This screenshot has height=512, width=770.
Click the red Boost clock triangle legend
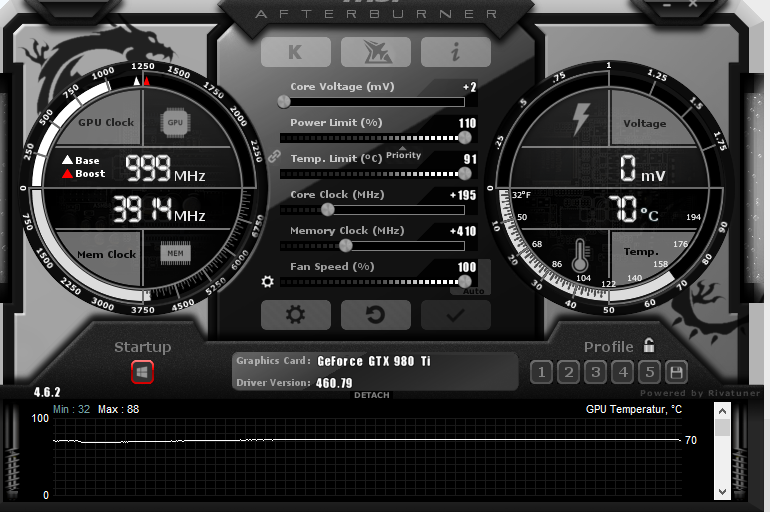point(67,173)
